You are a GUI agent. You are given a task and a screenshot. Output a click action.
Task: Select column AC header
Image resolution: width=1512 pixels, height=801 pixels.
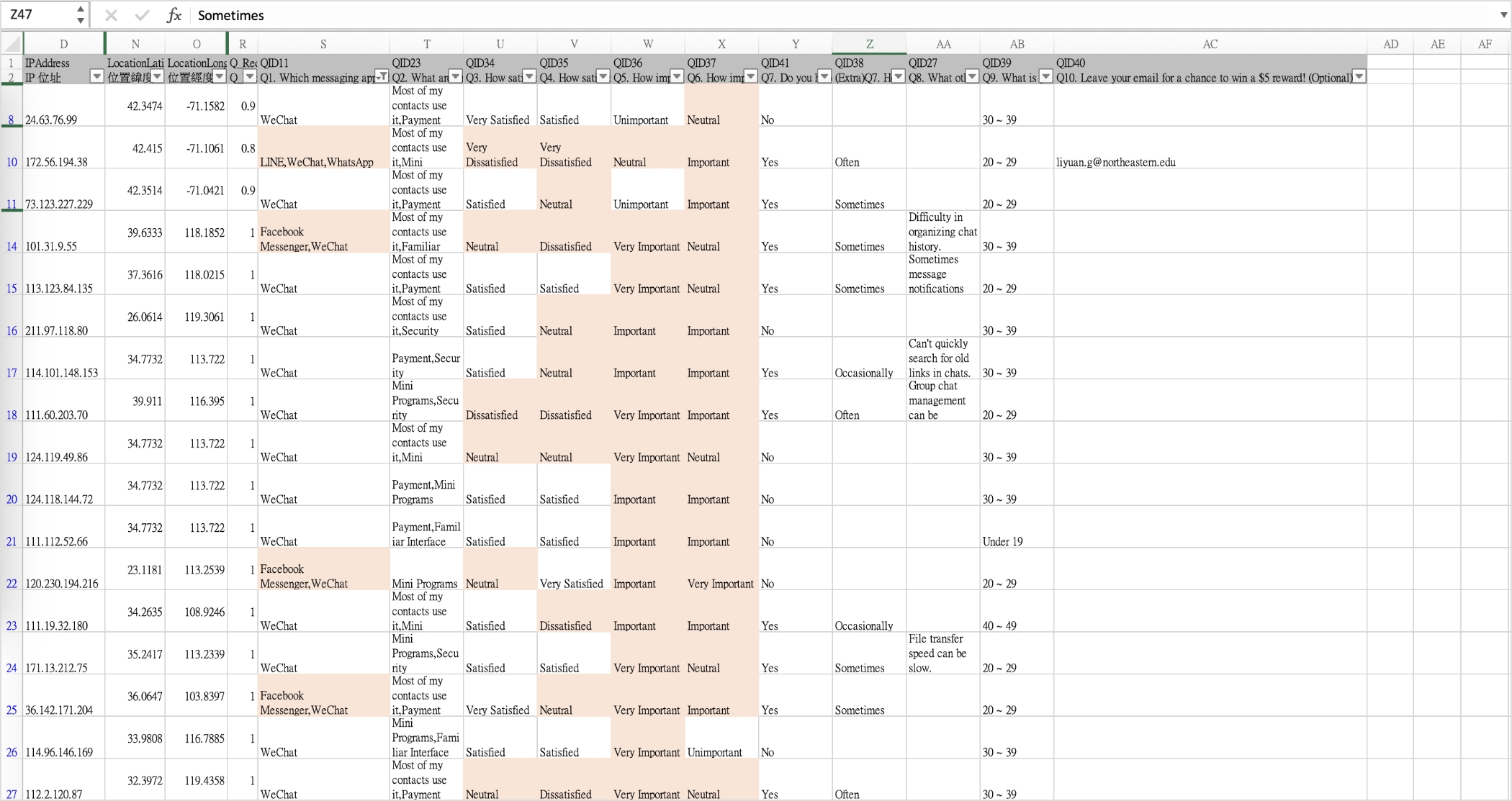point(1210,44)
